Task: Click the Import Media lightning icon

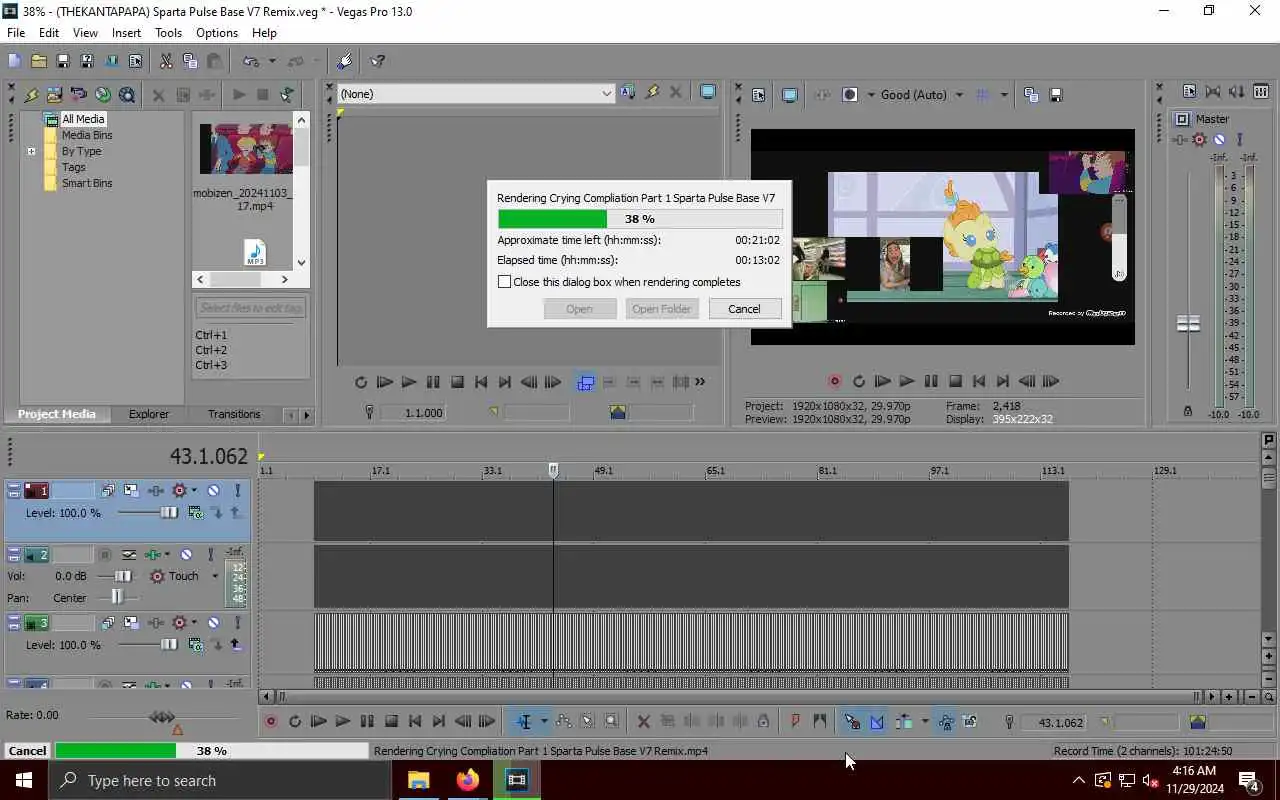Action: (x=30, y=95)
